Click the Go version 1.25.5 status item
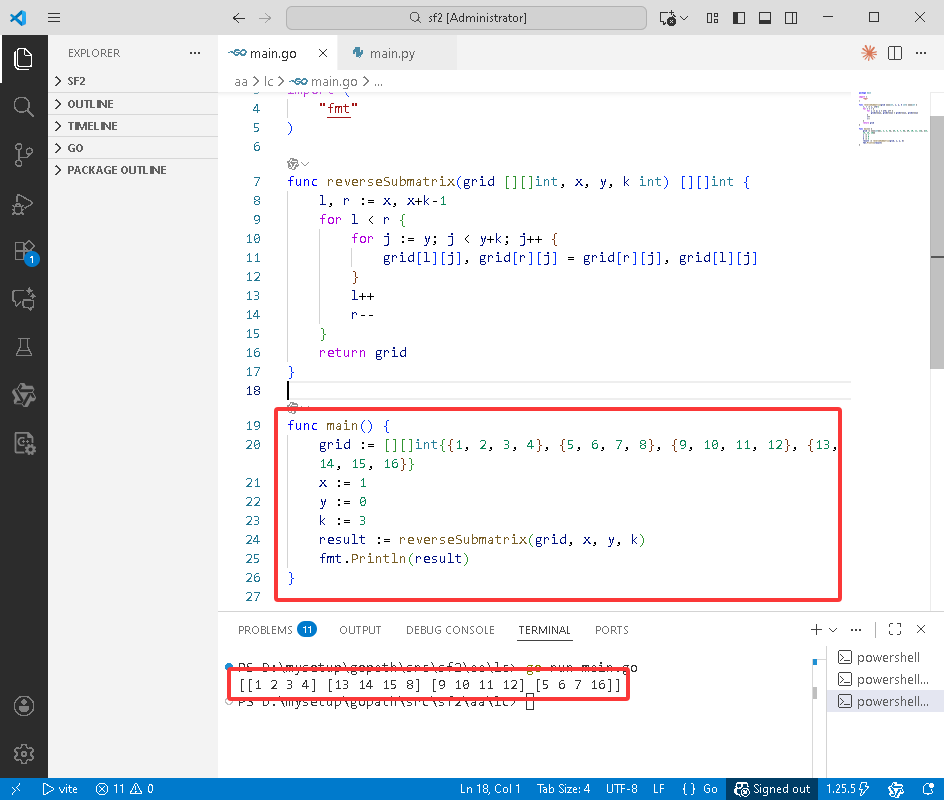The width and height of the screenshot is (944, 800). (847, 789)
